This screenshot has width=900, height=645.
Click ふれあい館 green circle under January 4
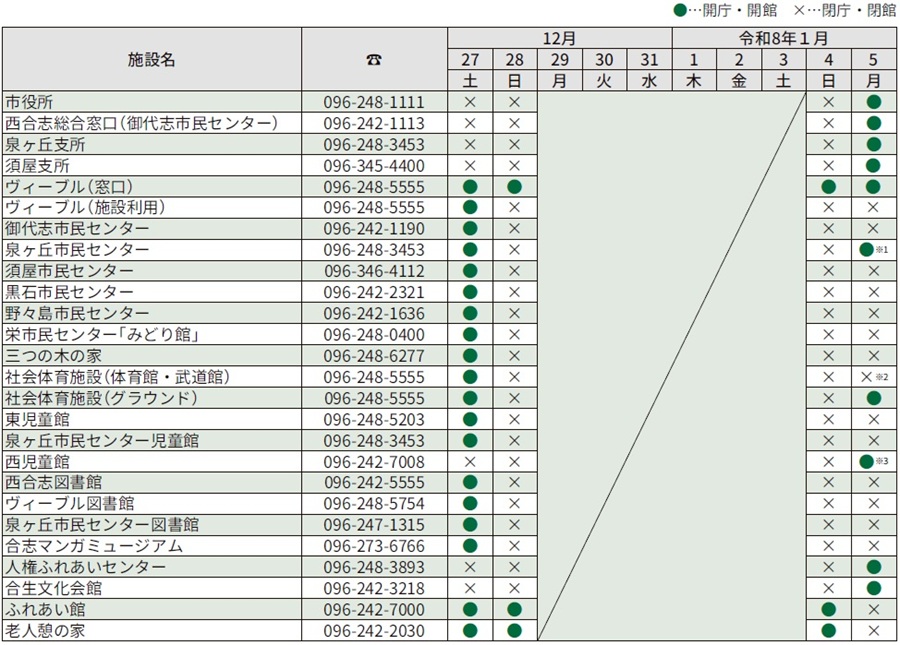click(828, 610)
